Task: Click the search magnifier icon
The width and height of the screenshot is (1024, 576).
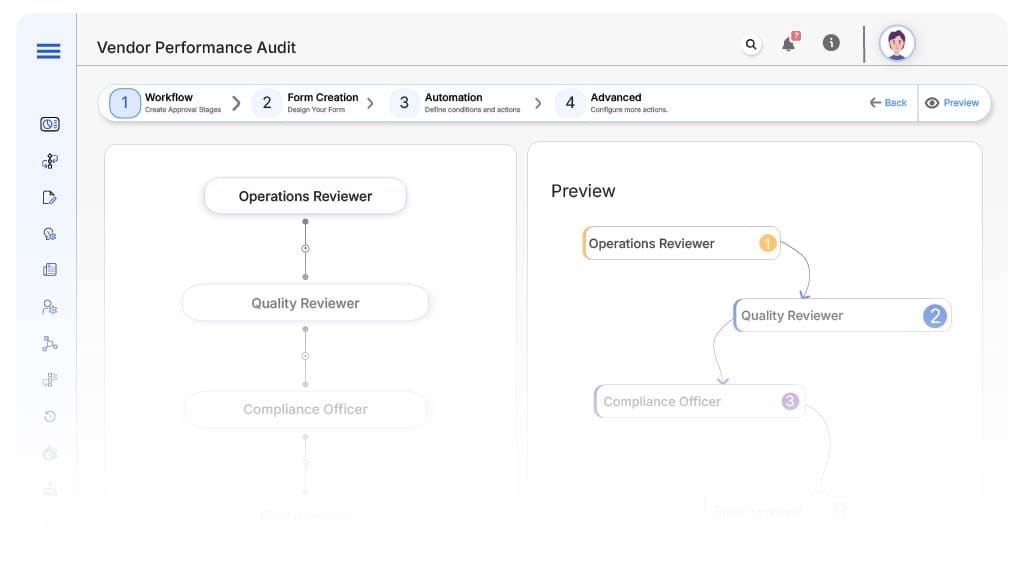Action: click(x=751, y=44)
